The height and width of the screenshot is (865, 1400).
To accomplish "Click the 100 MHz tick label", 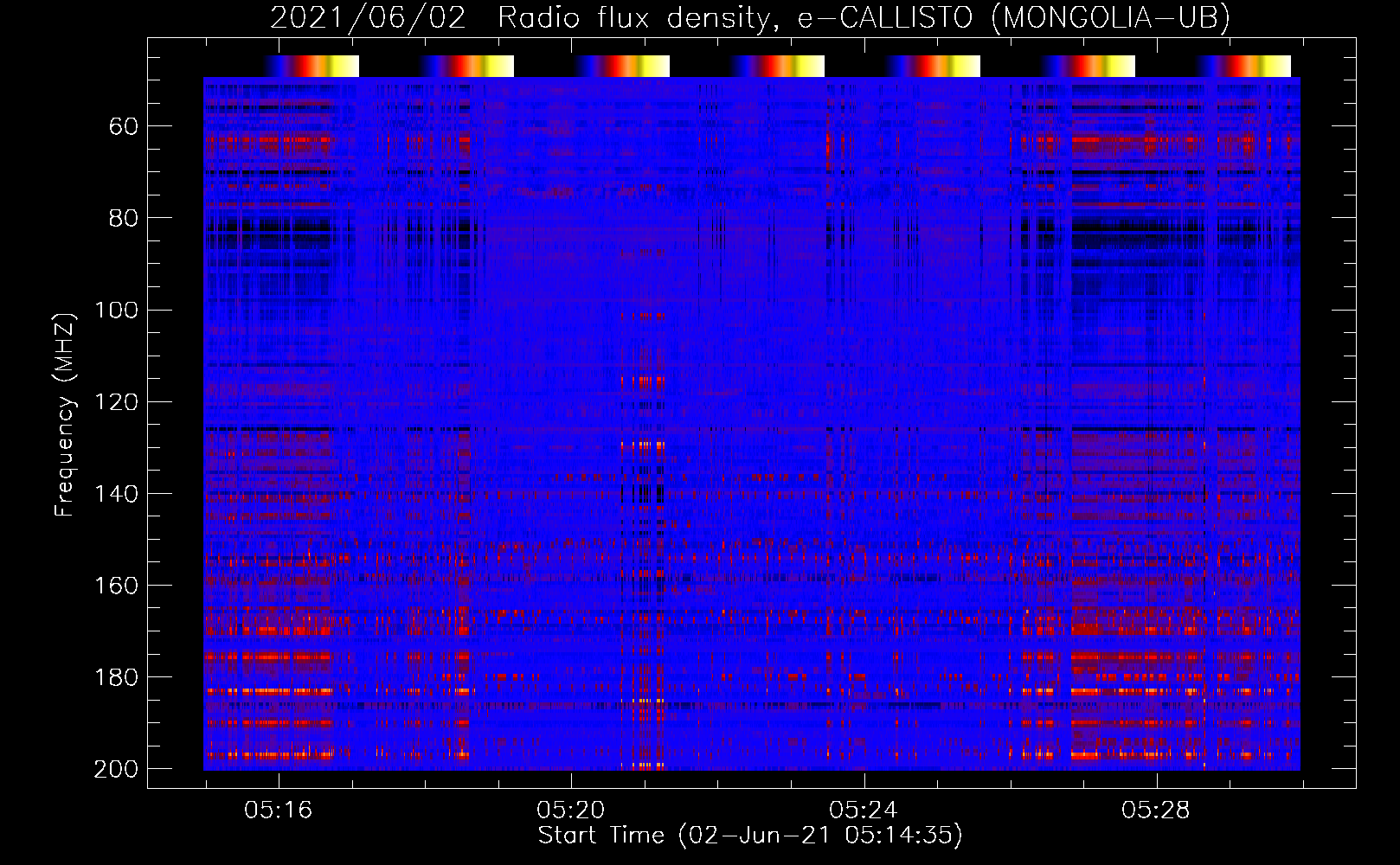I will click(x=117, y=310).
